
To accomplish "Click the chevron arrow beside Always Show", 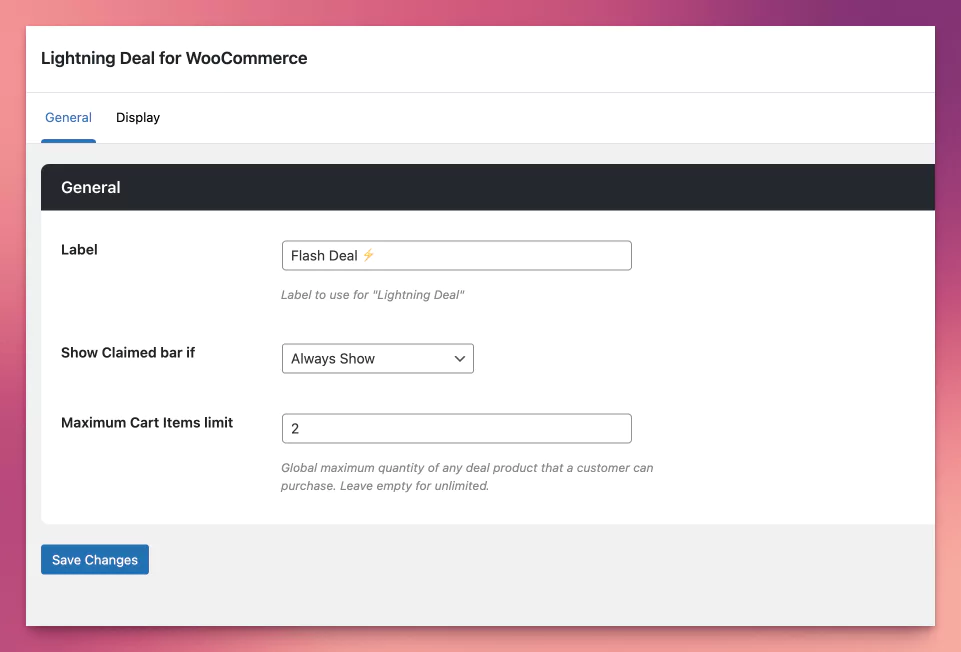I will point(460,358).
